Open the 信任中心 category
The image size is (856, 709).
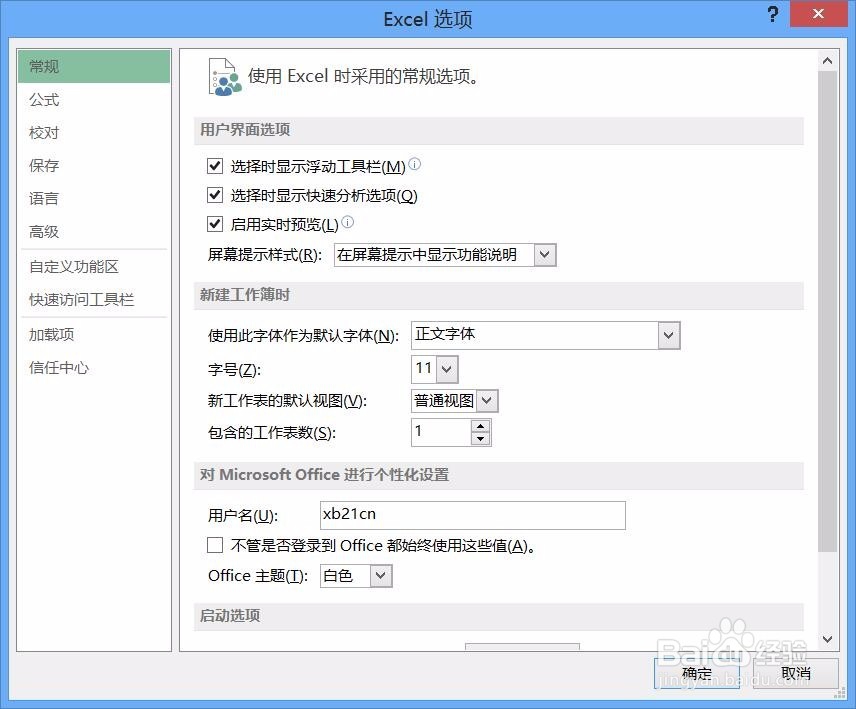pos(94,367)
